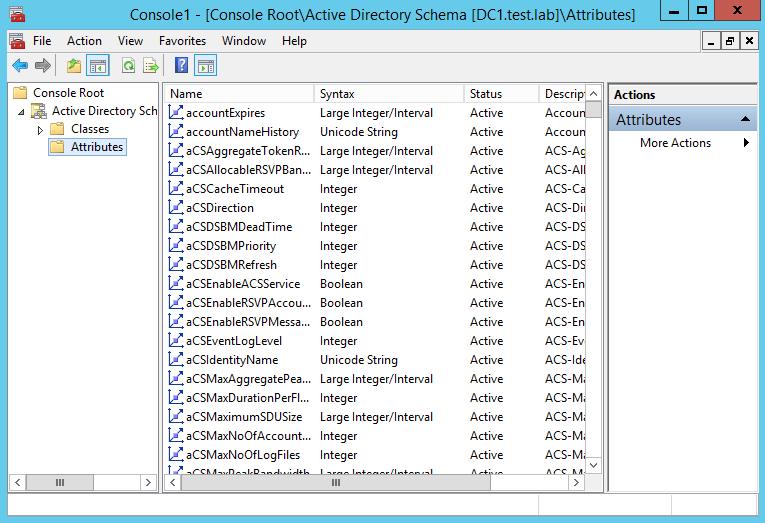Image resolution: width=765 pixels, height=523 pixels.
Task: Click the aCSIdentityName attribute icon
Action: (176, 360)
